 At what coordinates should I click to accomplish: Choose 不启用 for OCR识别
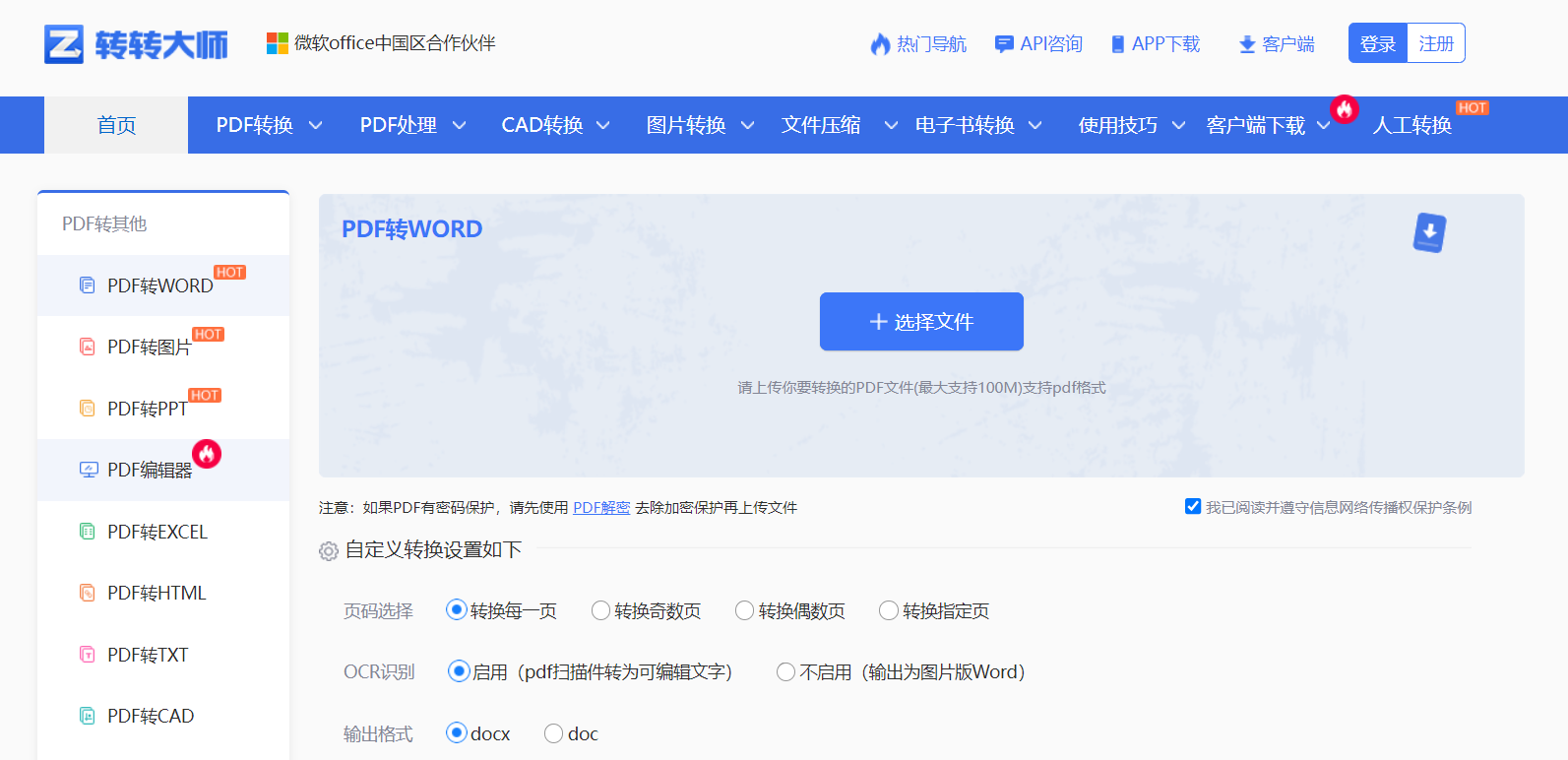pyautogui.click(x=785, y=671)
